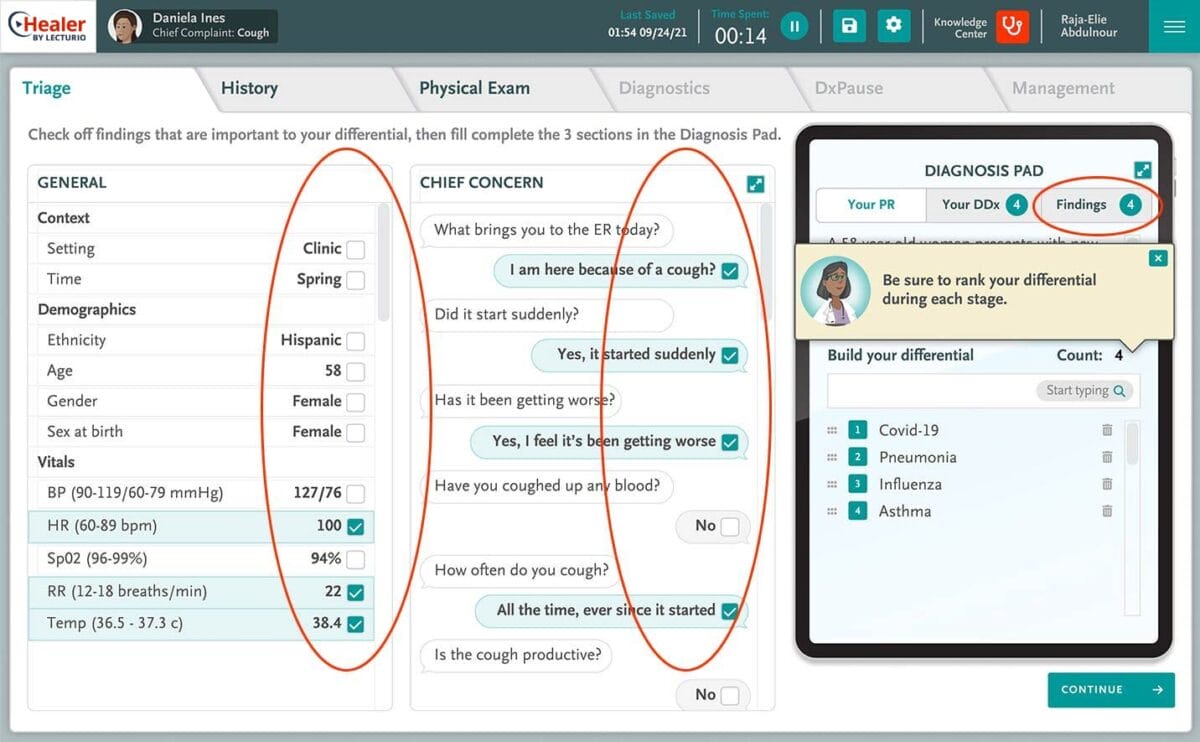Save your progress with the disk icon
The width and height of the screenshot is (1200, 742).
[849, 26]
